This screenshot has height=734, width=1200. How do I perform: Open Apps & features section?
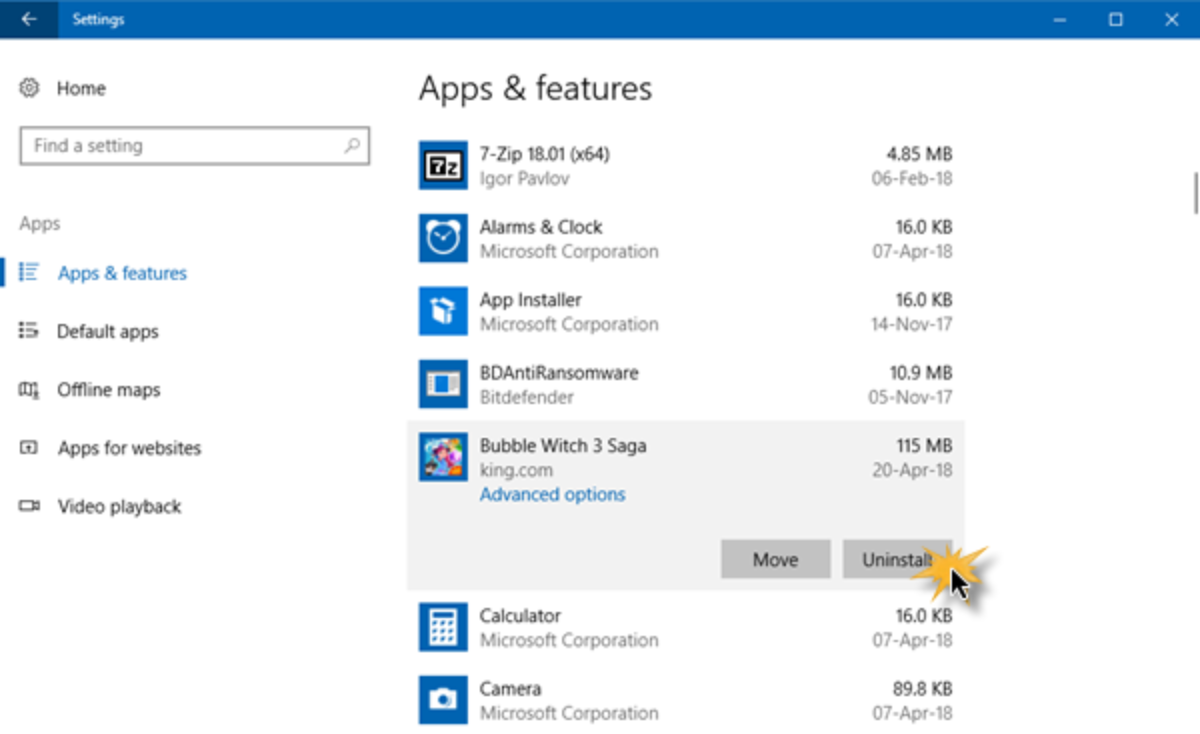point(121,273)
